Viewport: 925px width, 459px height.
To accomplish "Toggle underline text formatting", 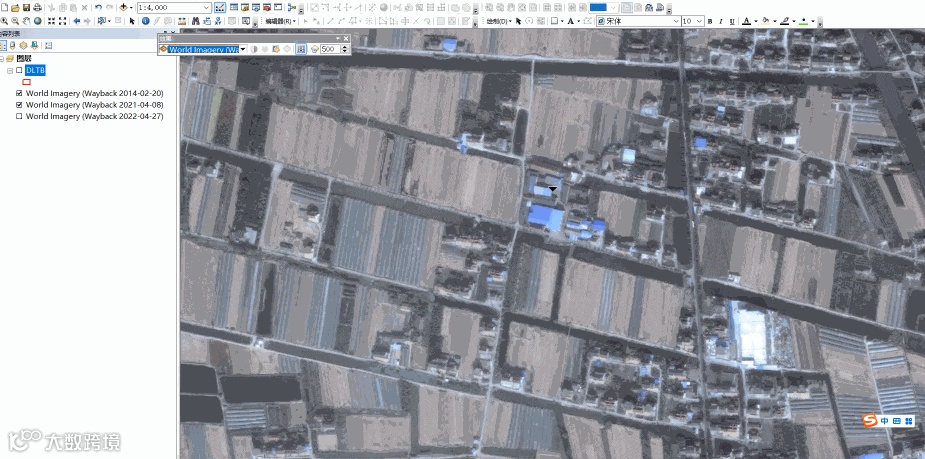I will 732,21.
